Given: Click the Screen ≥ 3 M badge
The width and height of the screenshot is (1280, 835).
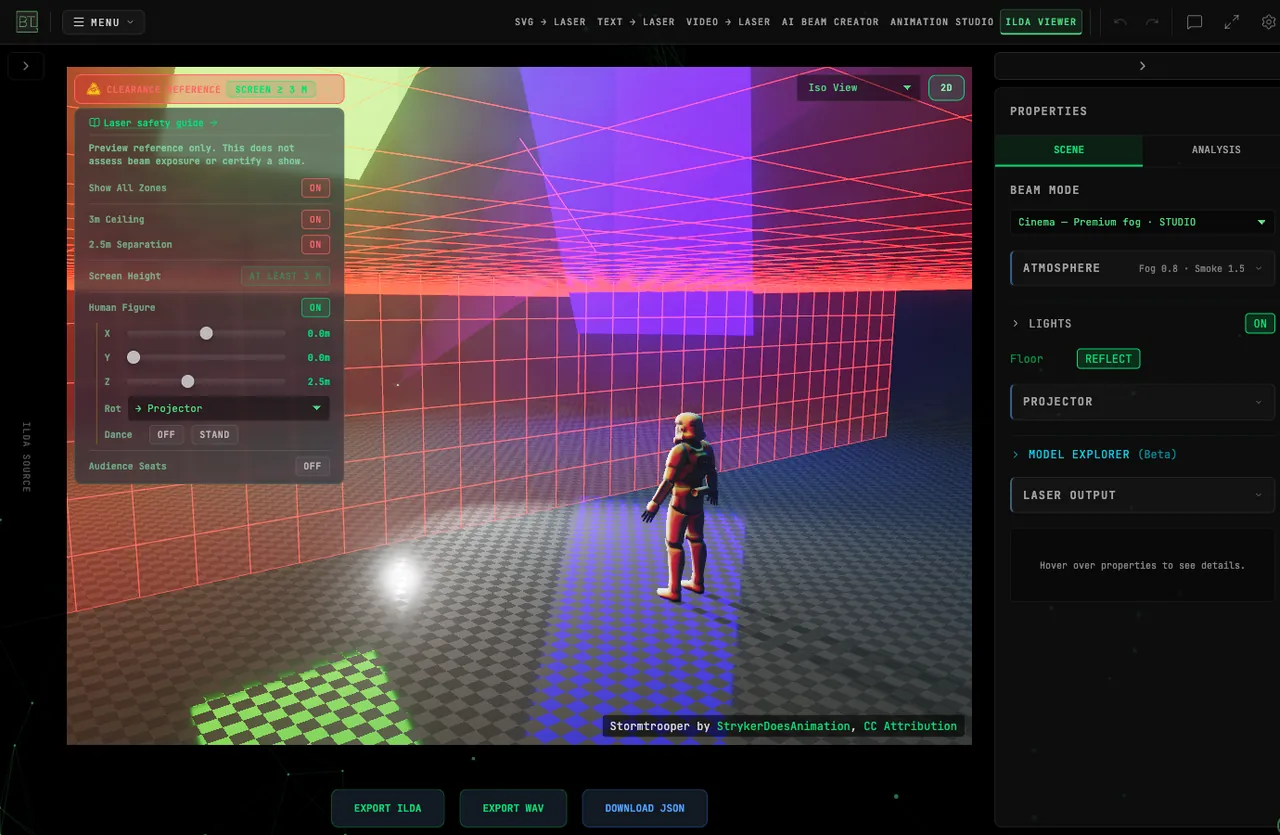Looking at the screenshot, I should [x=271, y=89].
